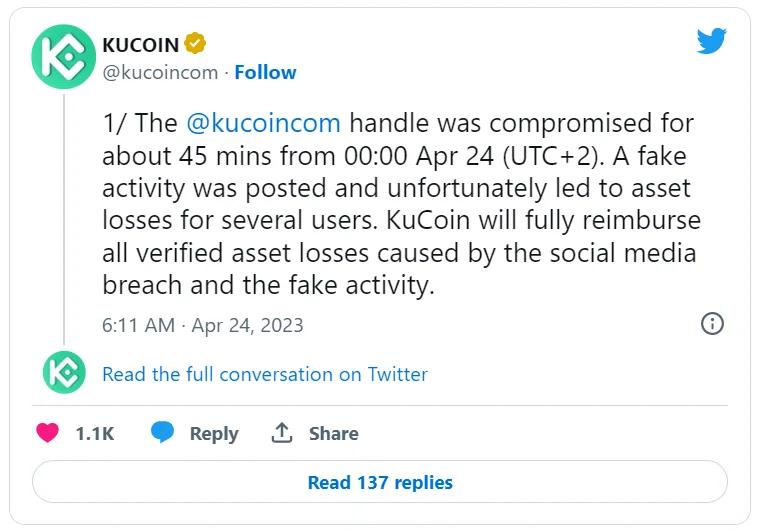Click the share upload arrow icon
The height and width of the screenshot is (531, 759).
click(282, 433)
